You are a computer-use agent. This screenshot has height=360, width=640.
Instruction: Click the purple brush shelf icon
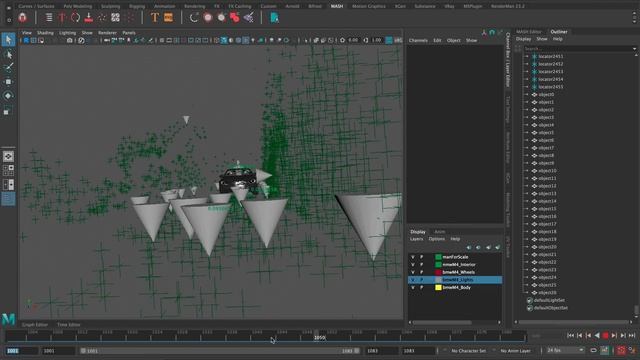coord(248,18)
